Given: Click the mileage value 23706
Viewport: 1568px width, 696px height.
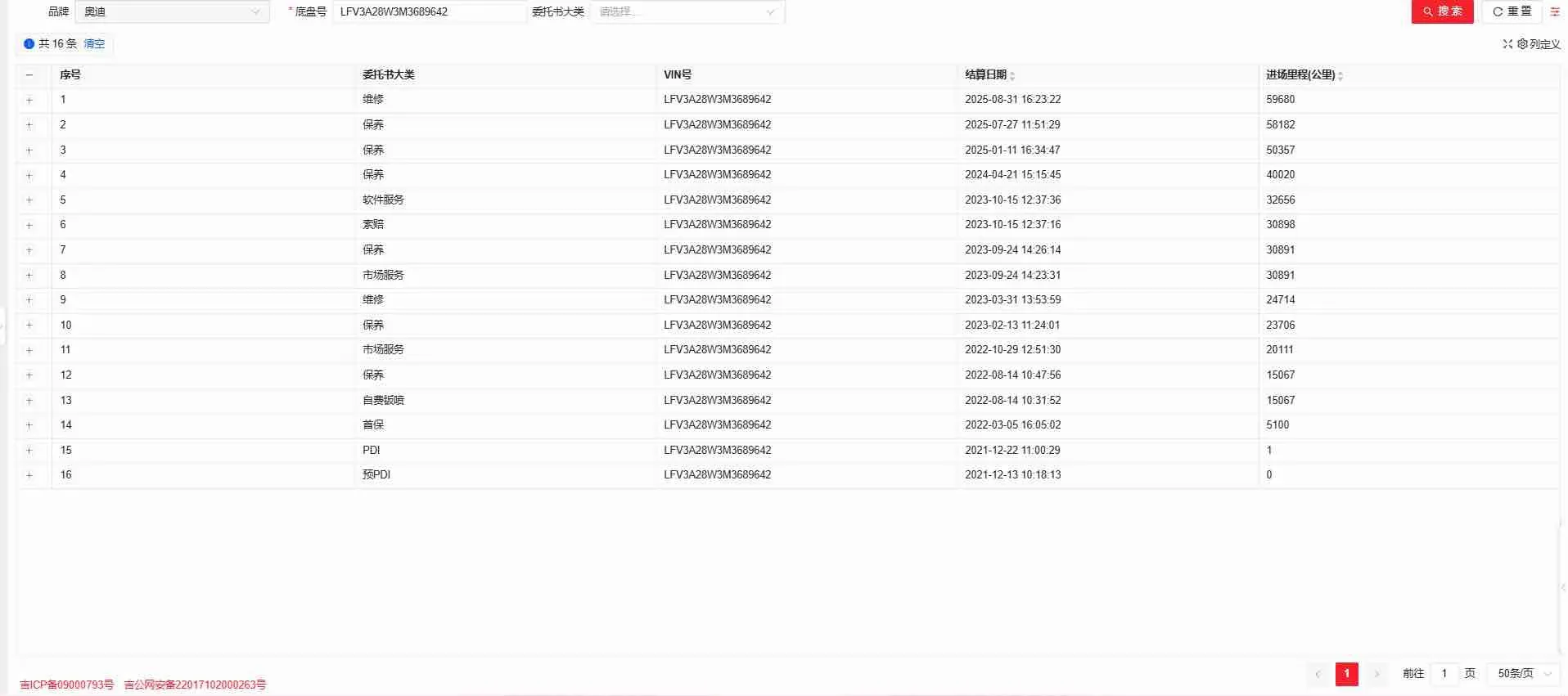Looking at the screenshot, I should coord(1281,325).
